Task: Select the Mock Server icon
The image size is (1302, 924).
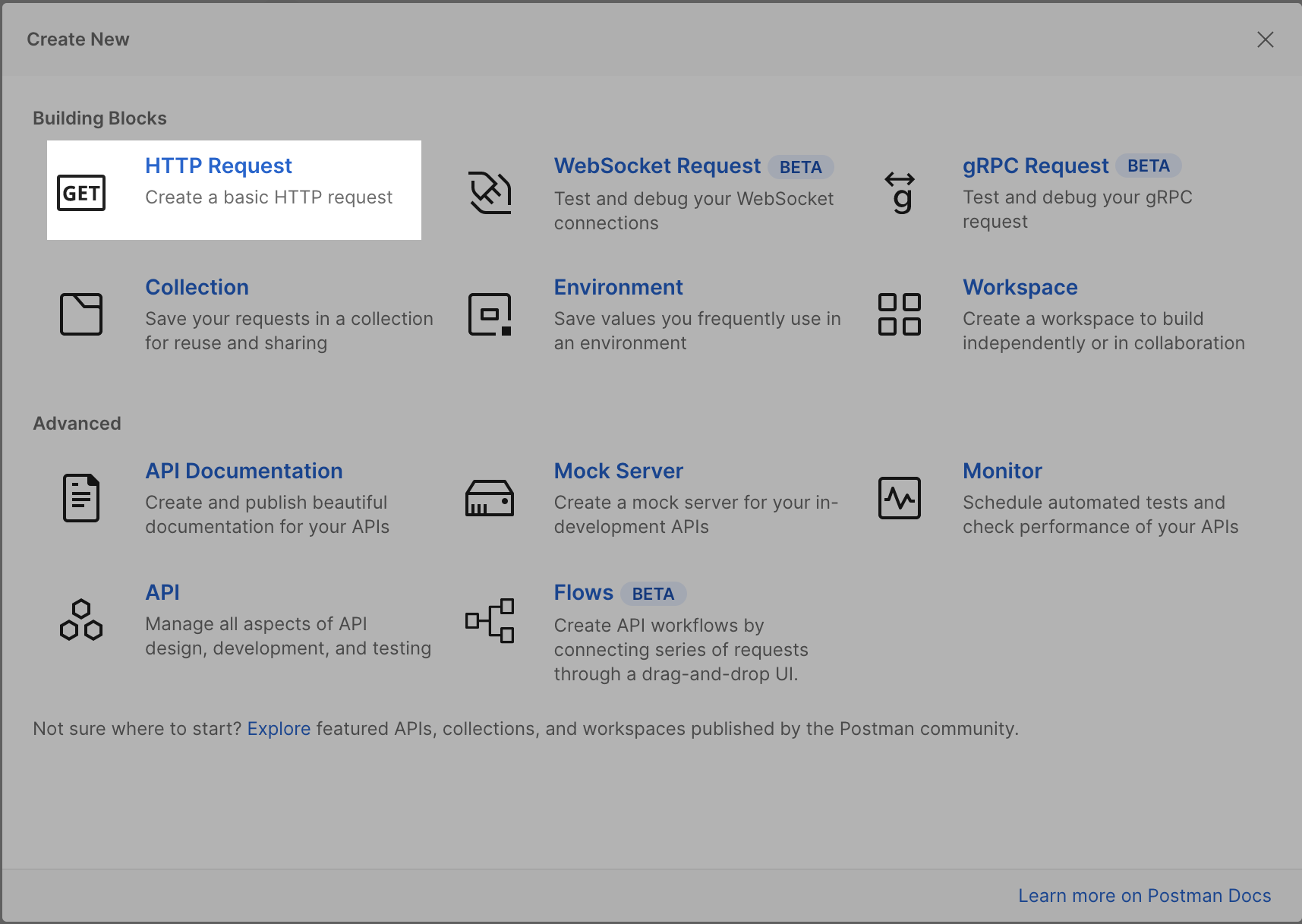Action: tap(490, 498)
